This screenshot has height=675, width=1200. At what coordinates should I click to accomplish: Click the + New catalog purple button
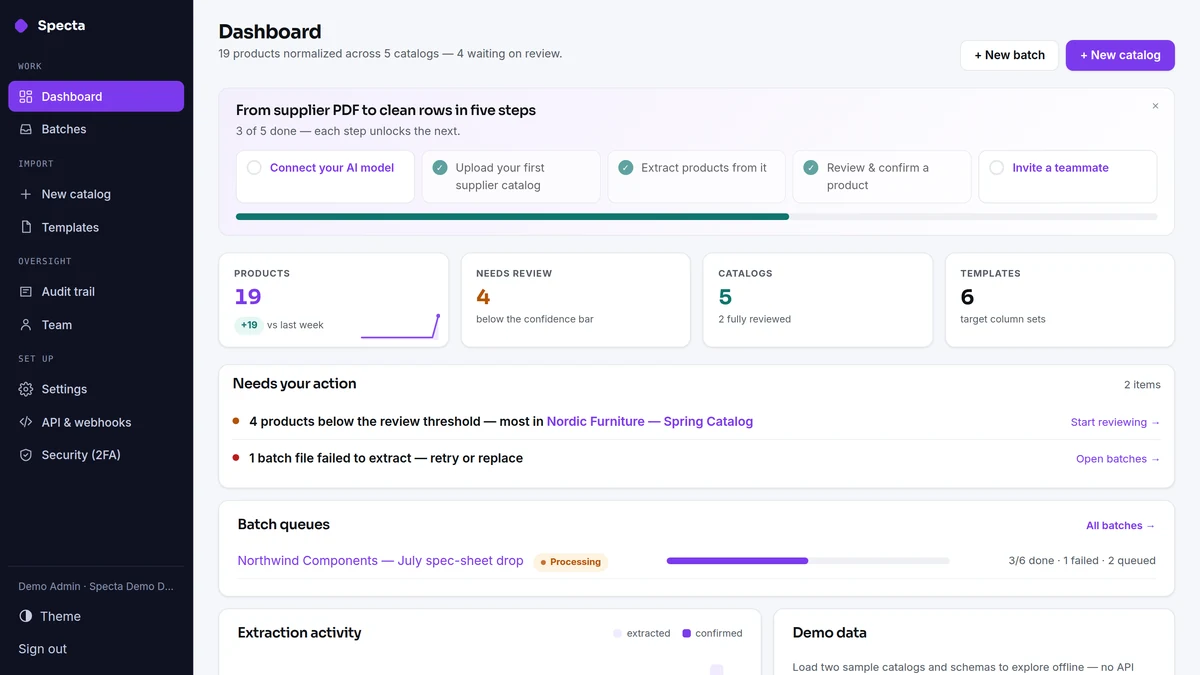(1120, 55)
